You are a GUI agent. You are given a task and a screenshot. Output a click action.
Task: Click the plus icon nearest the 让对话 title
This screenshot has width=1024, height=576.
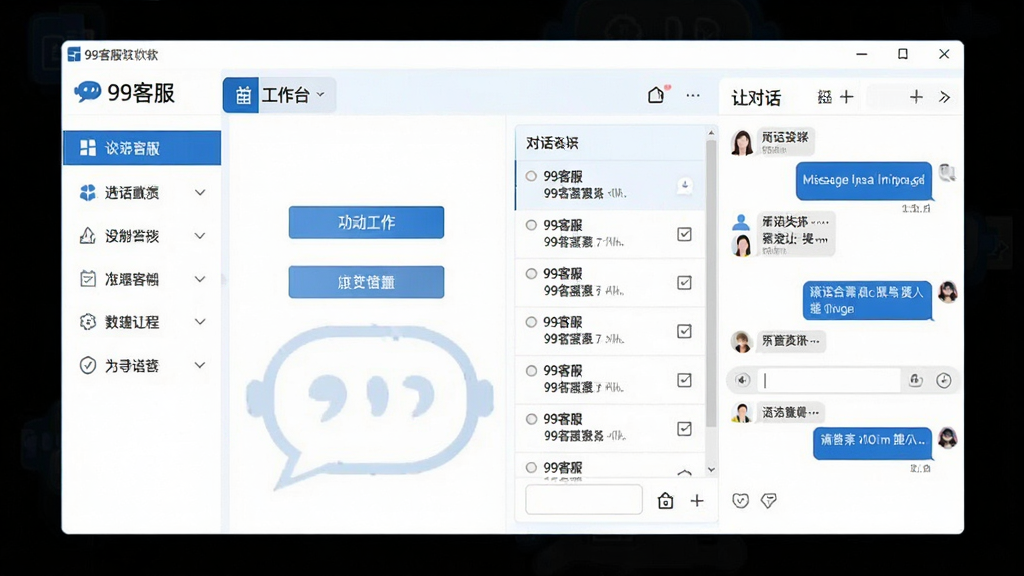[x=847, y=97]
